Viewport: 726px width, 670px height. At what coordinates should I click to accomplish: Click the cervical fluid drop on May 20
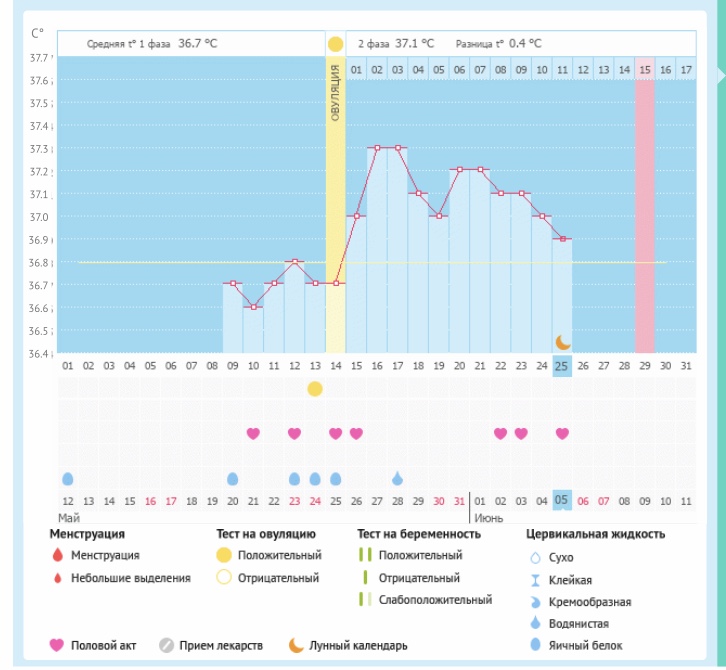point(232,478)
